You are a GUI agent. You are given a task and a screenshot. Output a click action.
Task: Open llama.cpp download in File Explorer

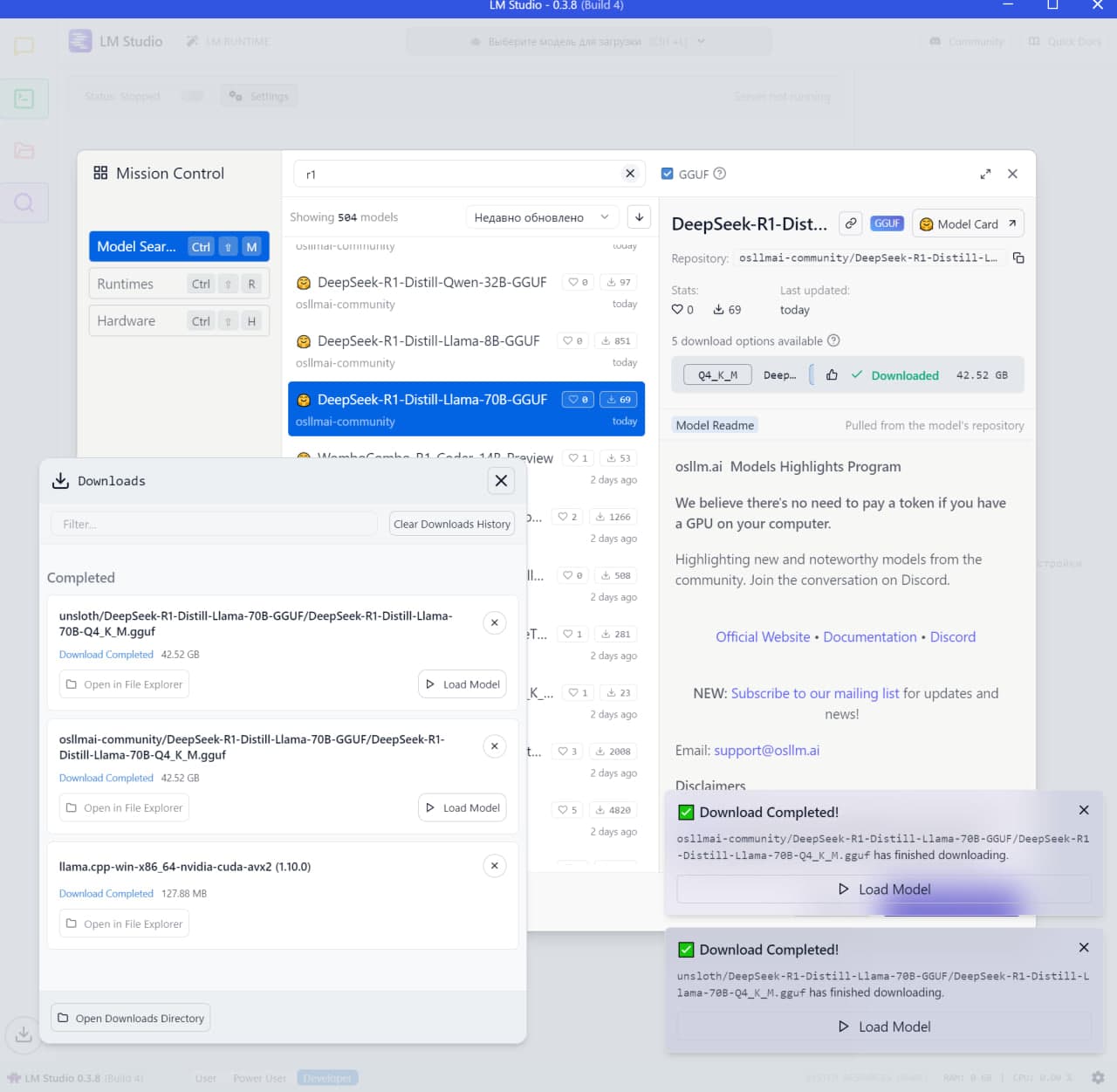point(124,924)
